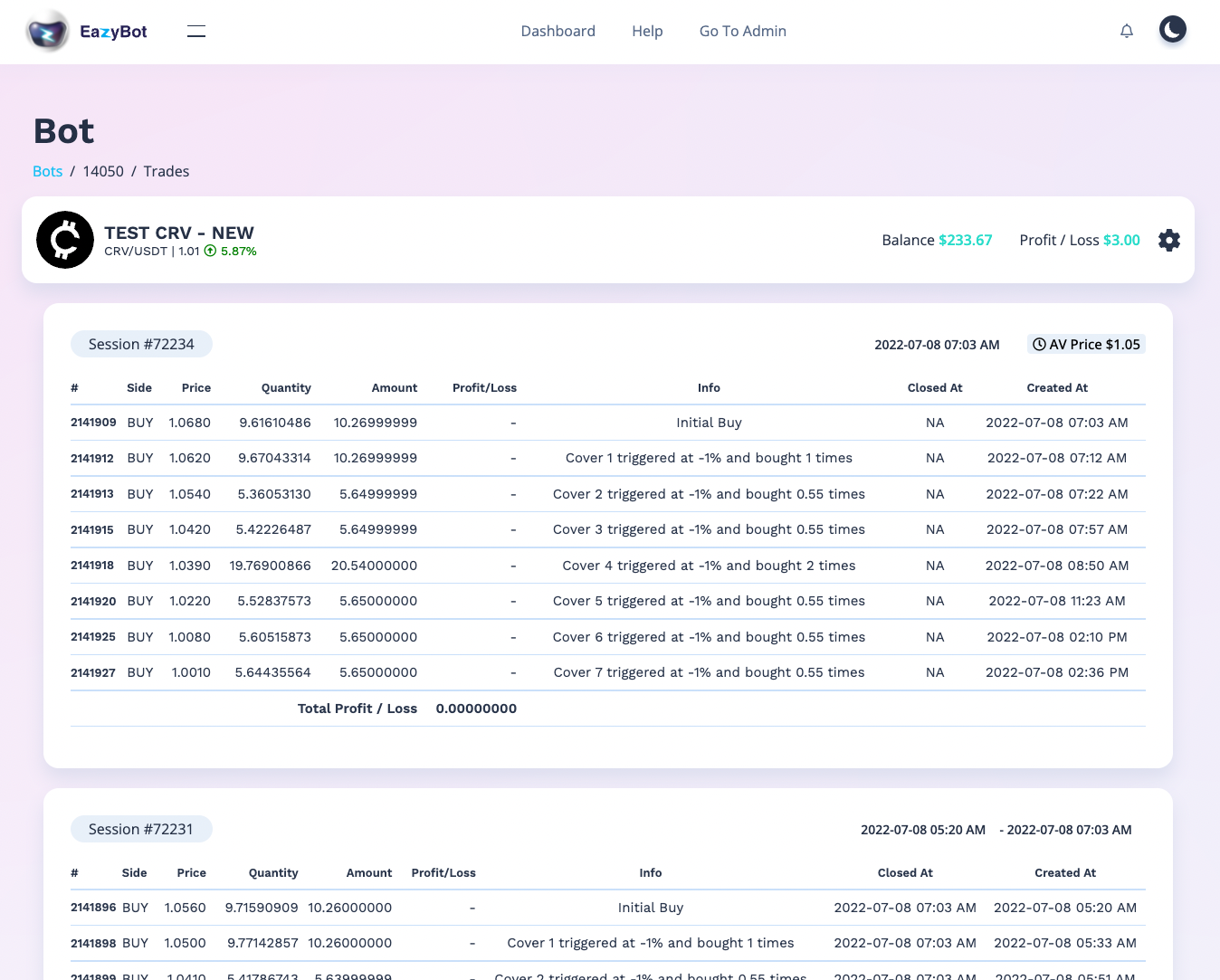Screen dimensions: 1220x980
Task: Click the EazyBot logo icon
Action: coord(47,32)
